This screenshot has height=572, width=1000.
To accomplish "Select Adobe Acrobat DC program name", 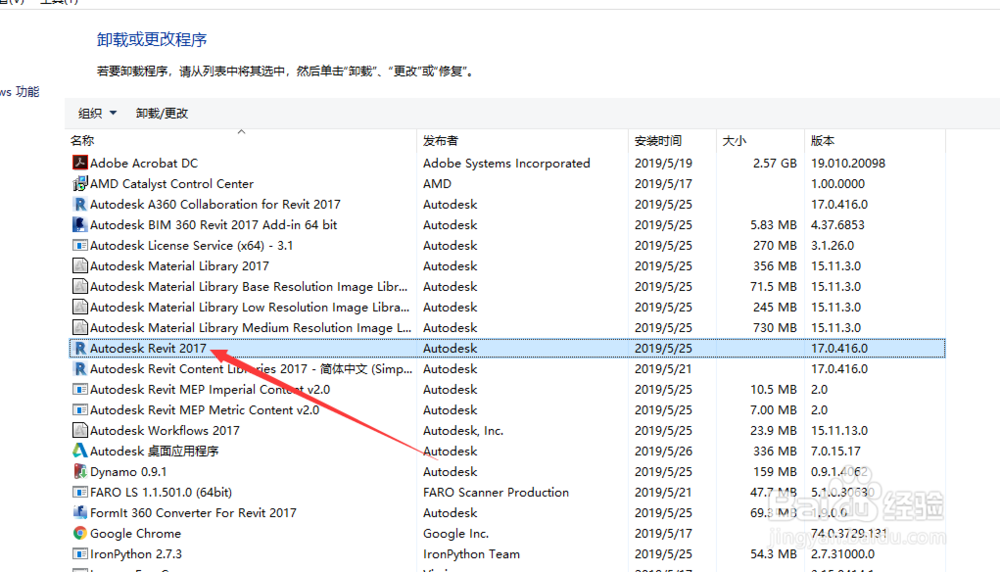I will 143,163.
